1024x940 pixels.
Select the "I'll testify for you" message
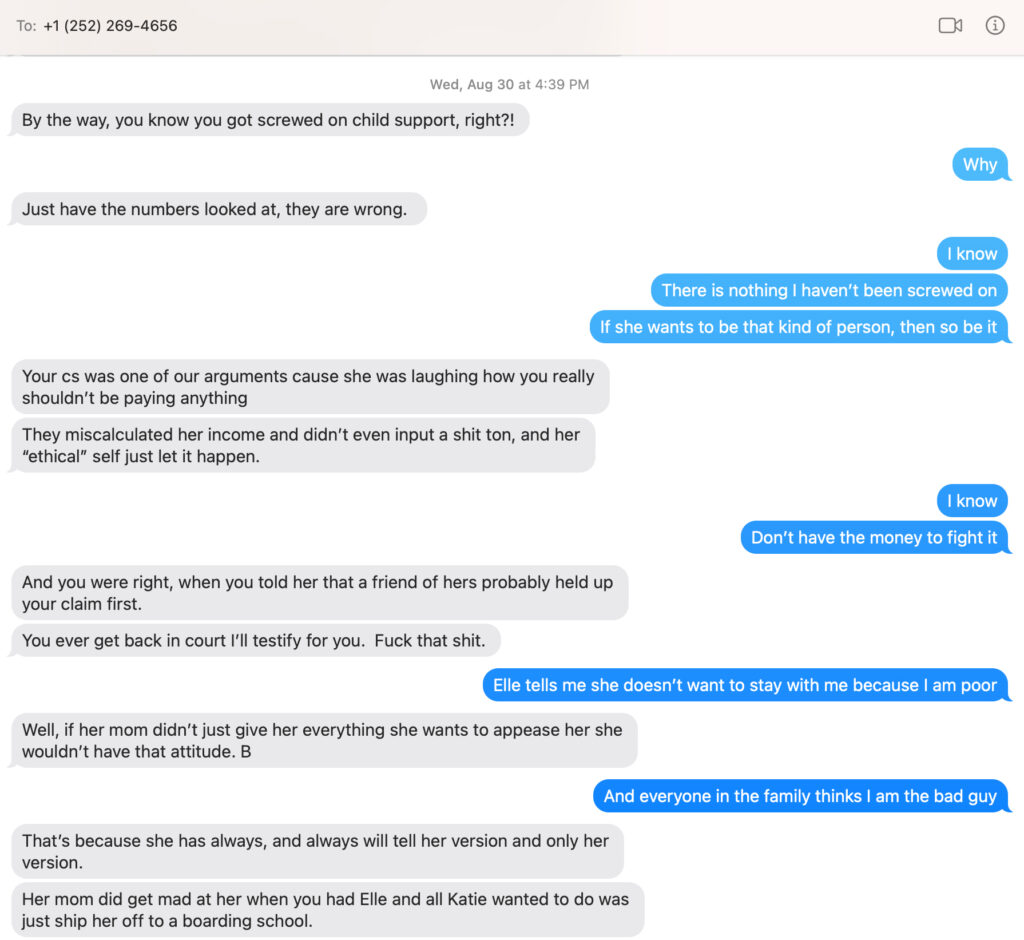pyautogui.click(x=253, y=641)
